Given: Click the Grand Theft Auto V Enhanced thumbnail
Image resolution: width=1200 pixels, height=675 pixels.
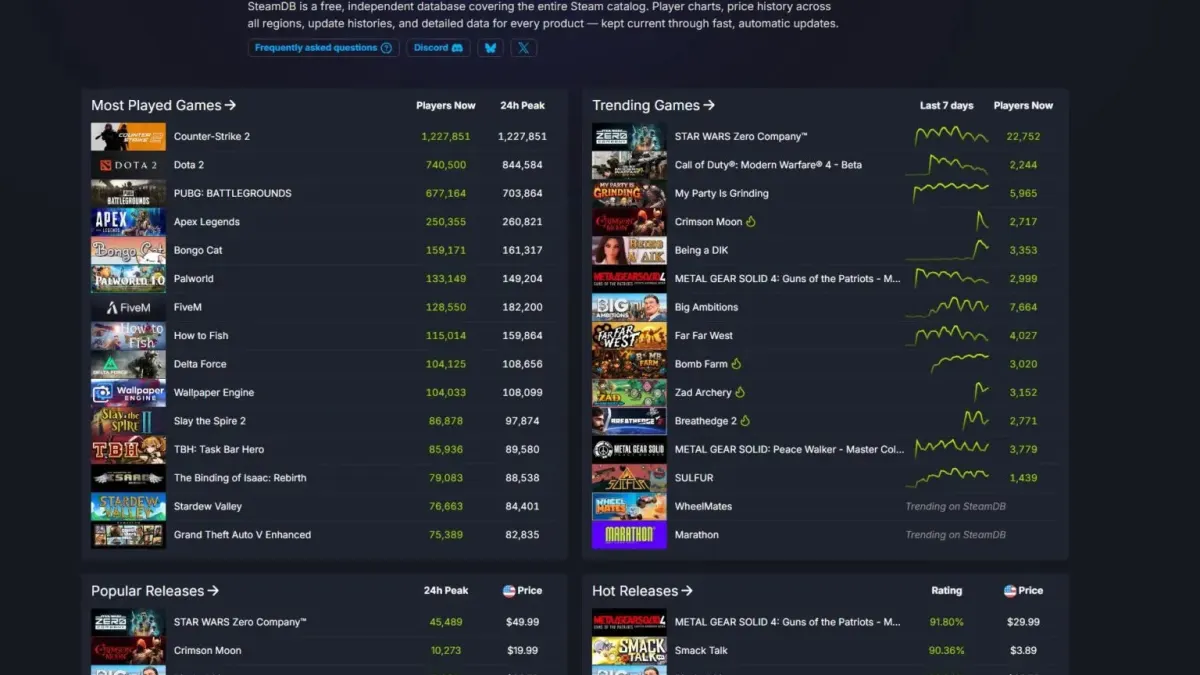Looking at the screenshot, I should (128, 535).
